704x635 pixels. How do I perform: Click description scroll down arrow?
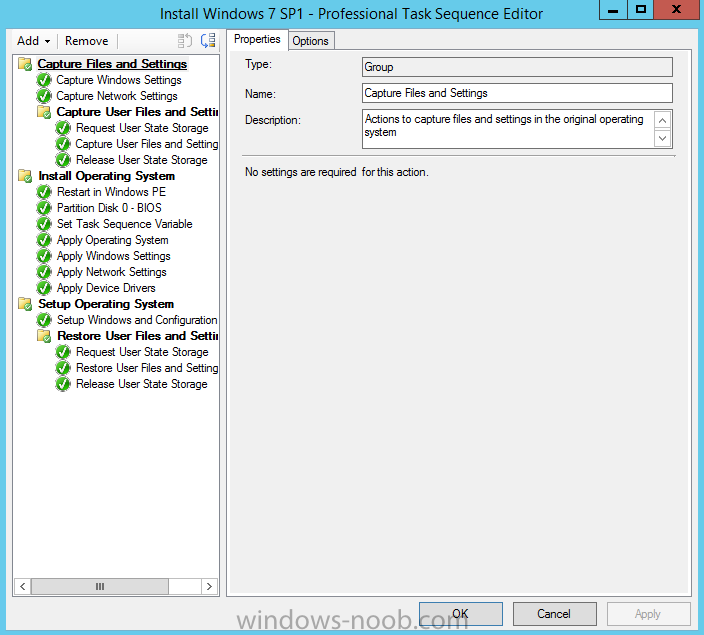tap(663, 138)
